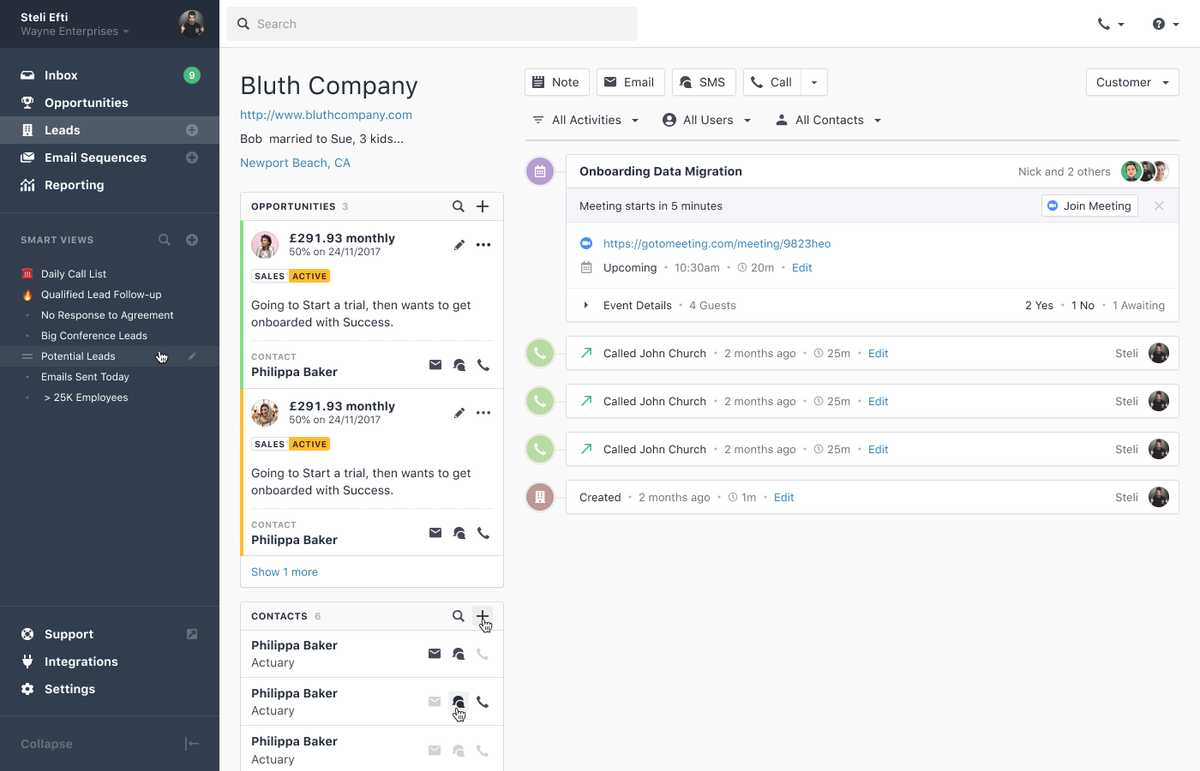1200x771 pixels.
Task: Open Daily Call List smart view
Action: [74, 274]
